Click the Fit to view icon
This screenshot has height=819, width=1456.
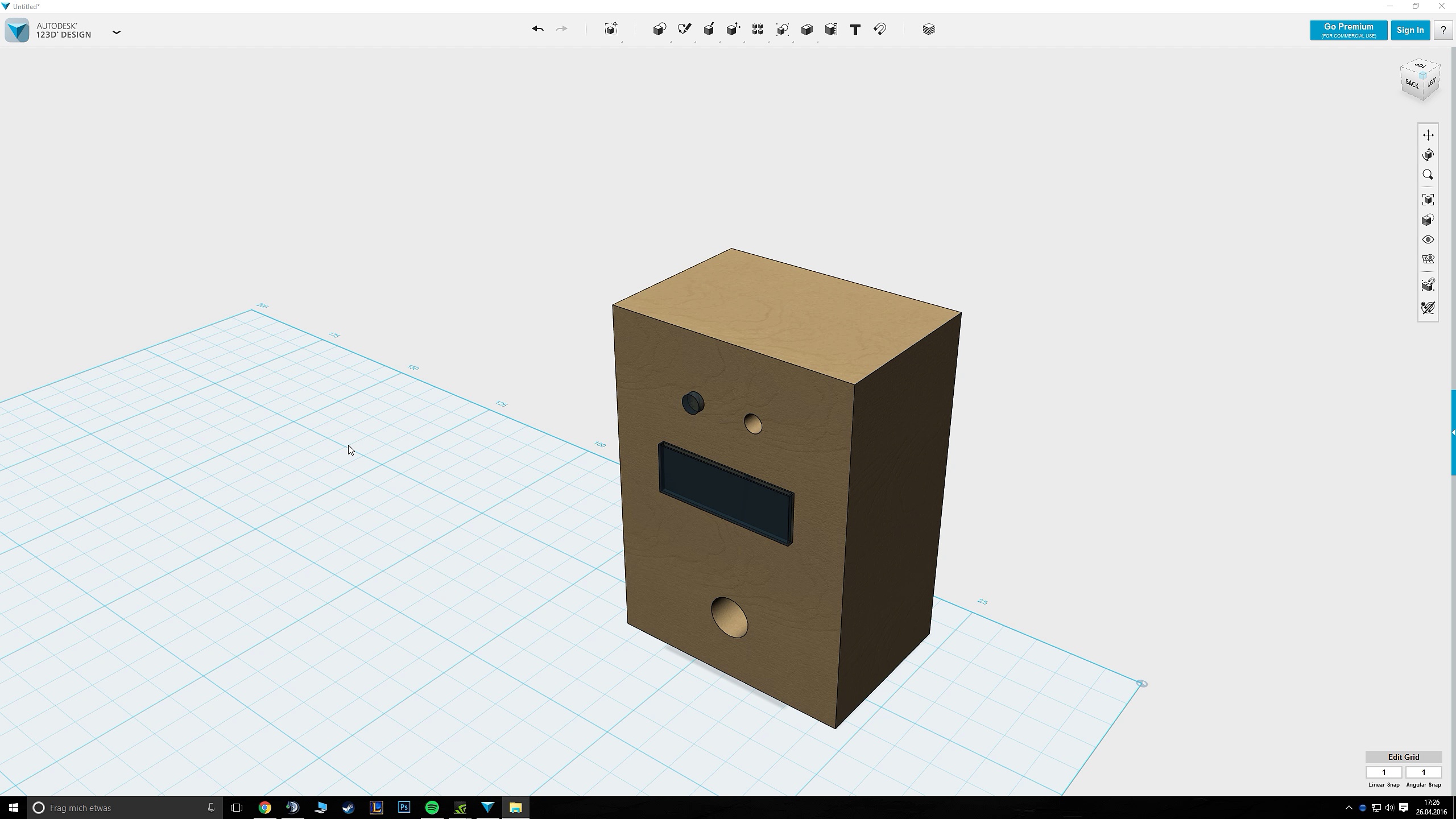[x=1428, y=200]
